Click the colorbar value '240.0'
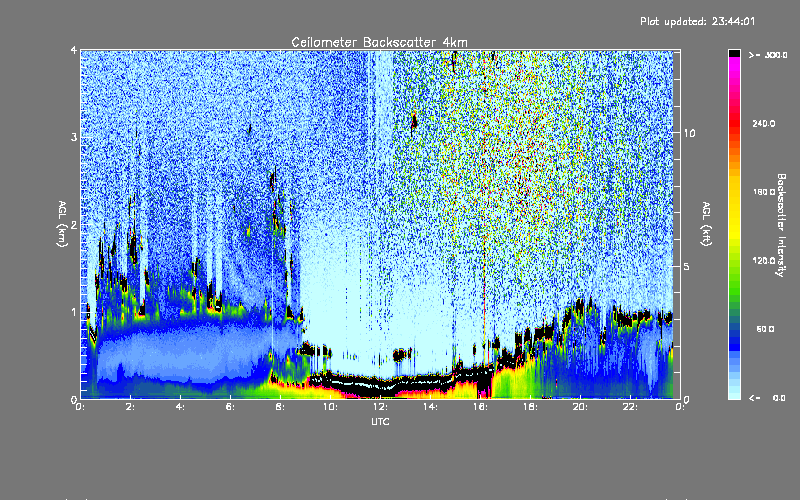Screen dimensions: 800x500 pos(764,123)
